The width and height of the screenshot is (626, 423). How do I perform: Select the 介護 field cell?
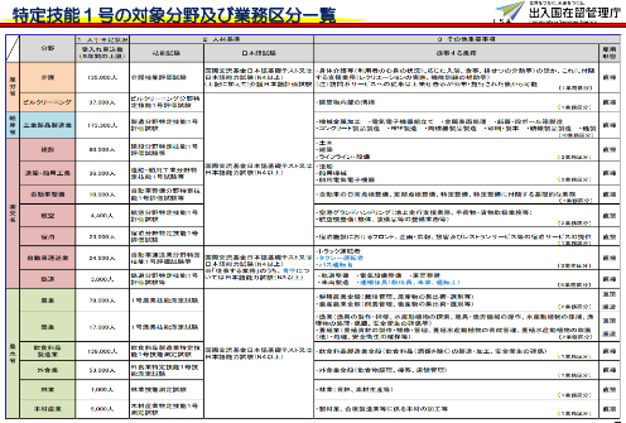coord(48,77)
